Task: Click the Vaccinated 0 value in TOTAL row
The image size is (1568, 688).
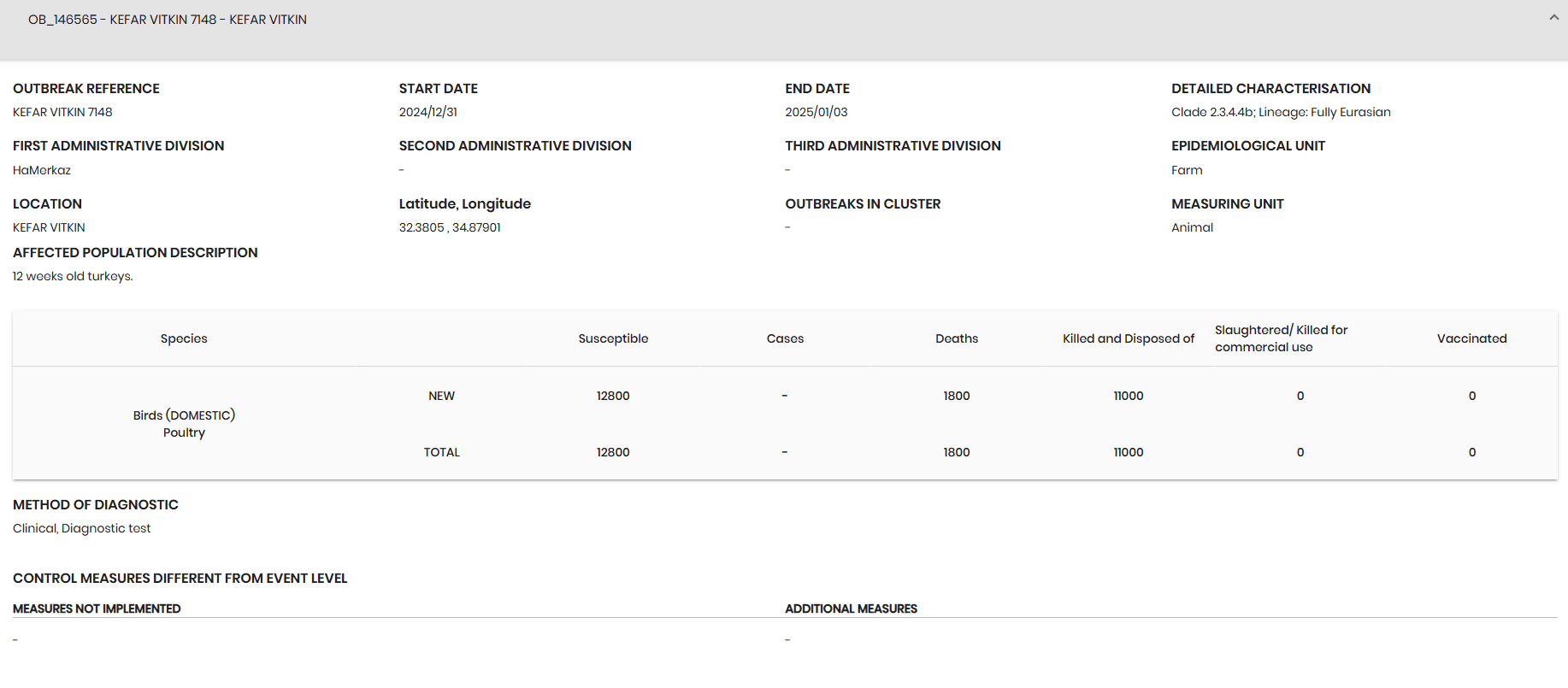Action: [1472, 452]
